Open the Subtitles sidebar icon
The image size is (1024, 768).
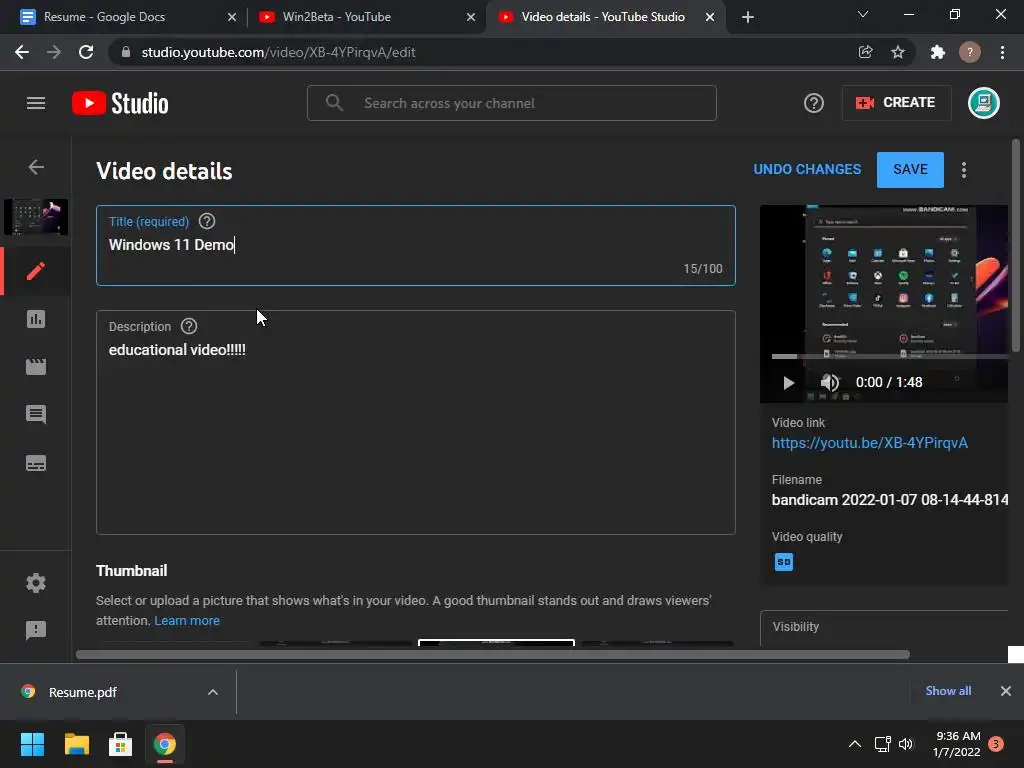pyautogui.click(x=36, y=464)
